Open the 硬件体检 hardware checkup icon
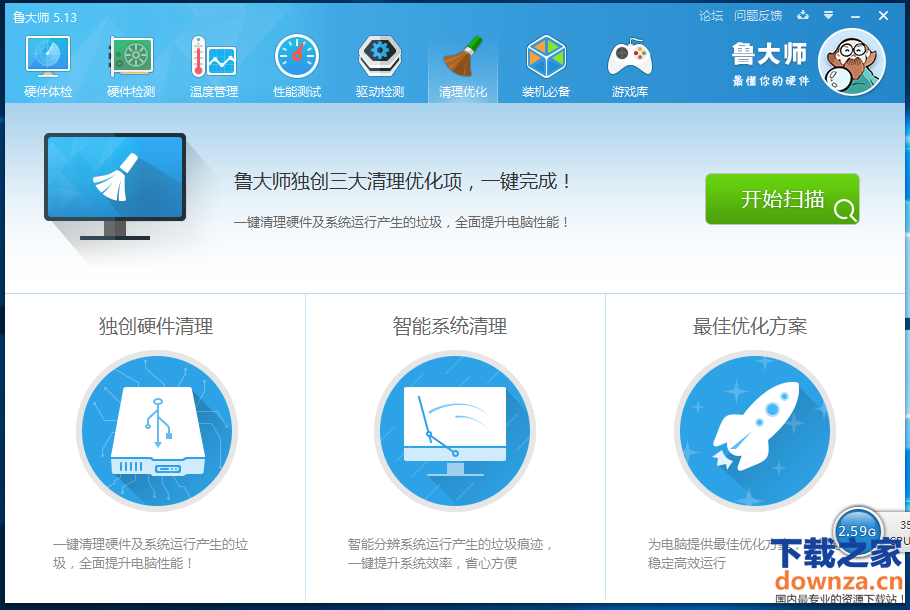Viewport: 910px width, 610px height. [48, 66]
